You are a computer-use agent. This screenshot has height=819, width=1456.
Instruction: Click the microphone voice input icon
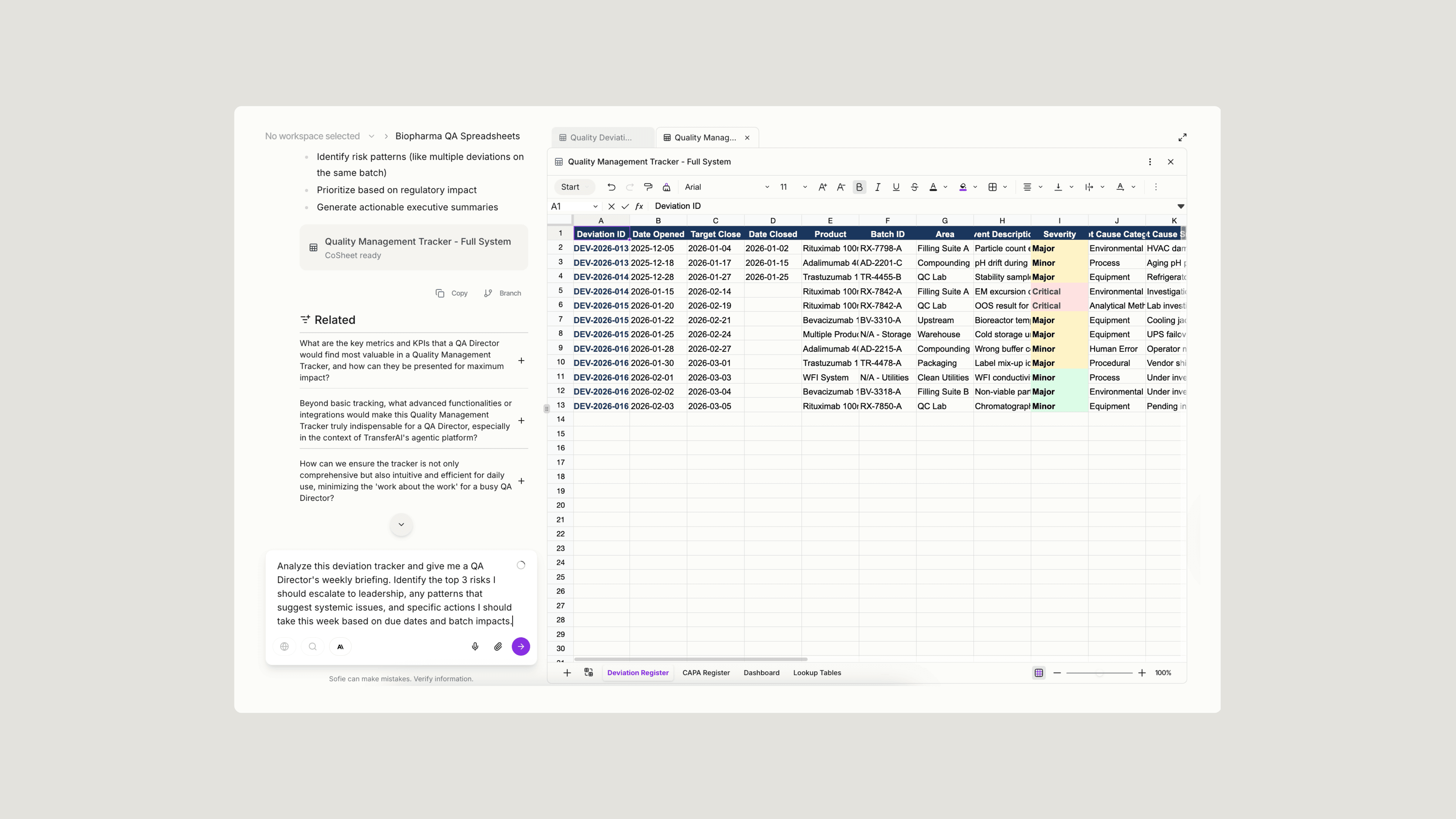tap(475, 647)
